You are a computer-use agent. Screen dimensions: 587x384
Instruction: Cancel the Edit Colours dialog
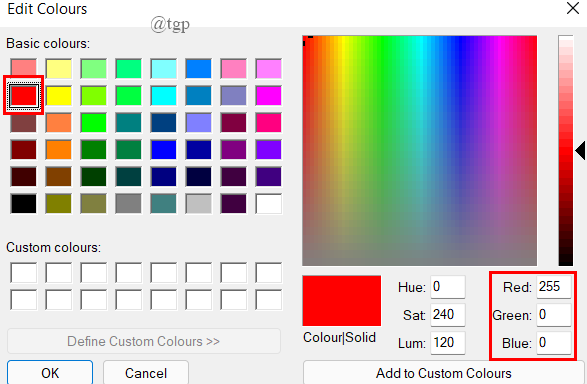click(146, 373)
